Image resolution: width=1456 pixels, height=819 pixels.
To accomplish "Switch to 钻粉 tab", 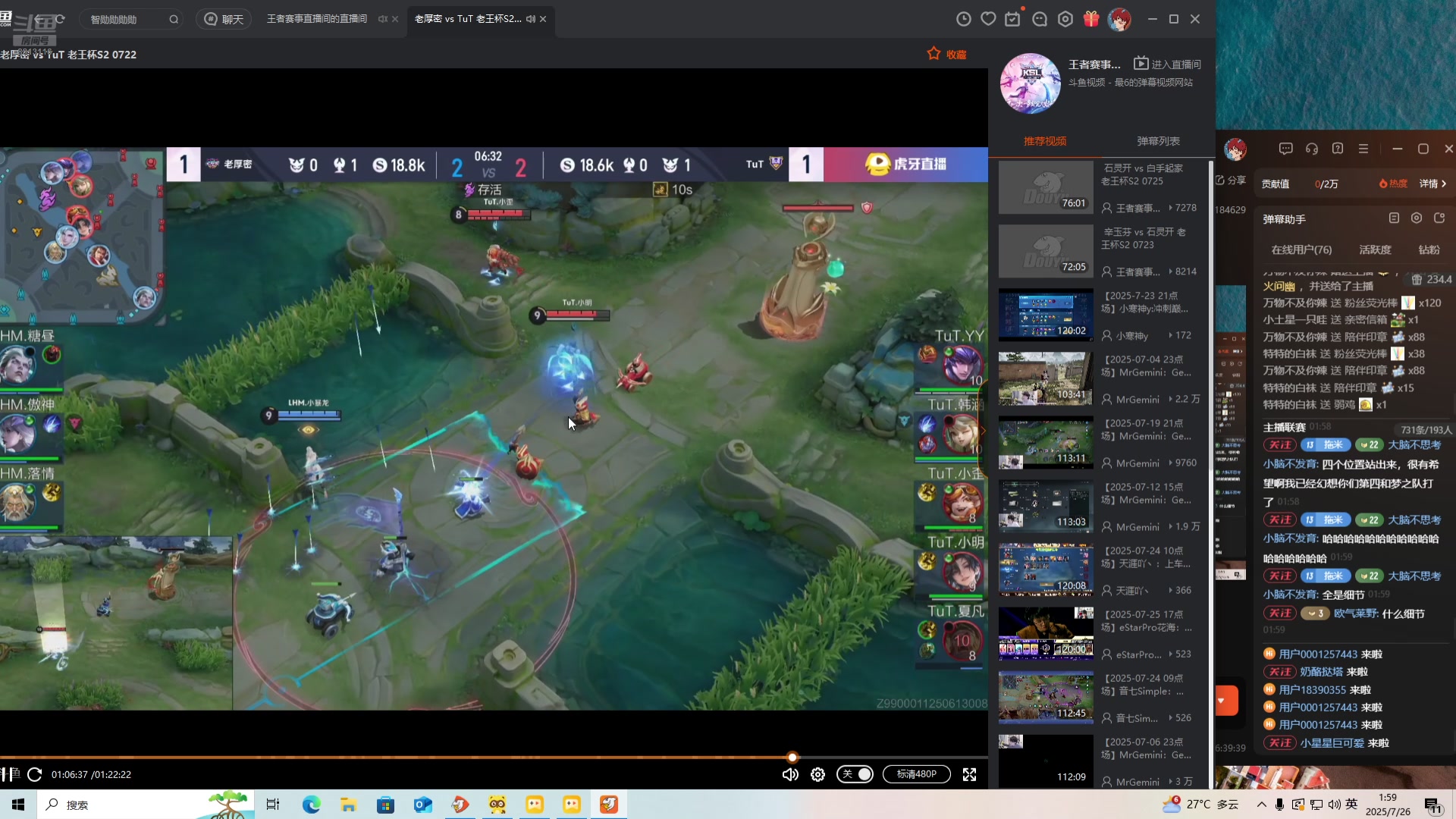I will pyautogui.click(x=1429, y=249).
